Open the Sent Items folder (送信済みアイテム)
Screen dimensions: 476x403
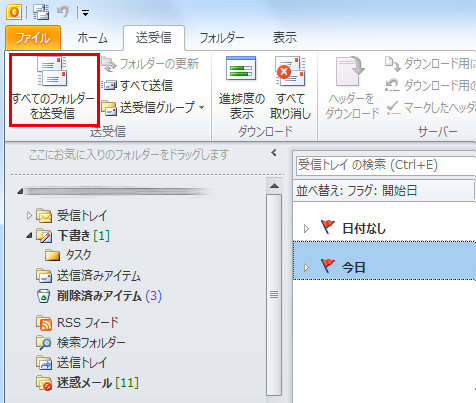point(99,276)
